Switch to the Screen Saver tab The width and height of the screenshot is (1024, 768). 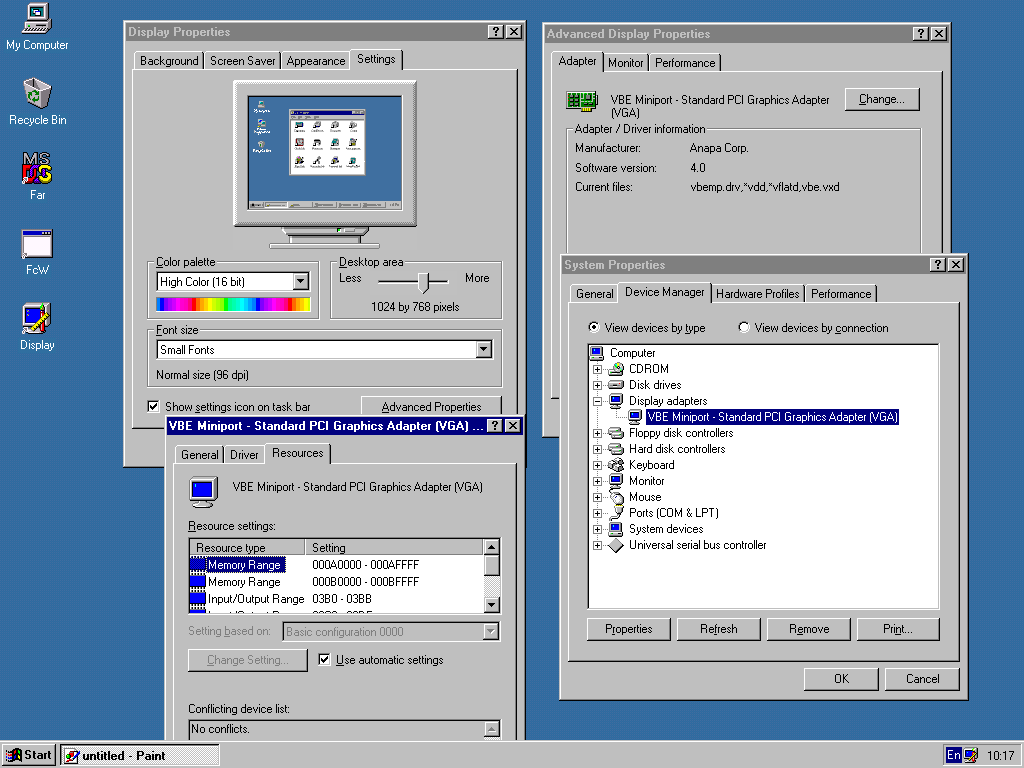point(242,61)
